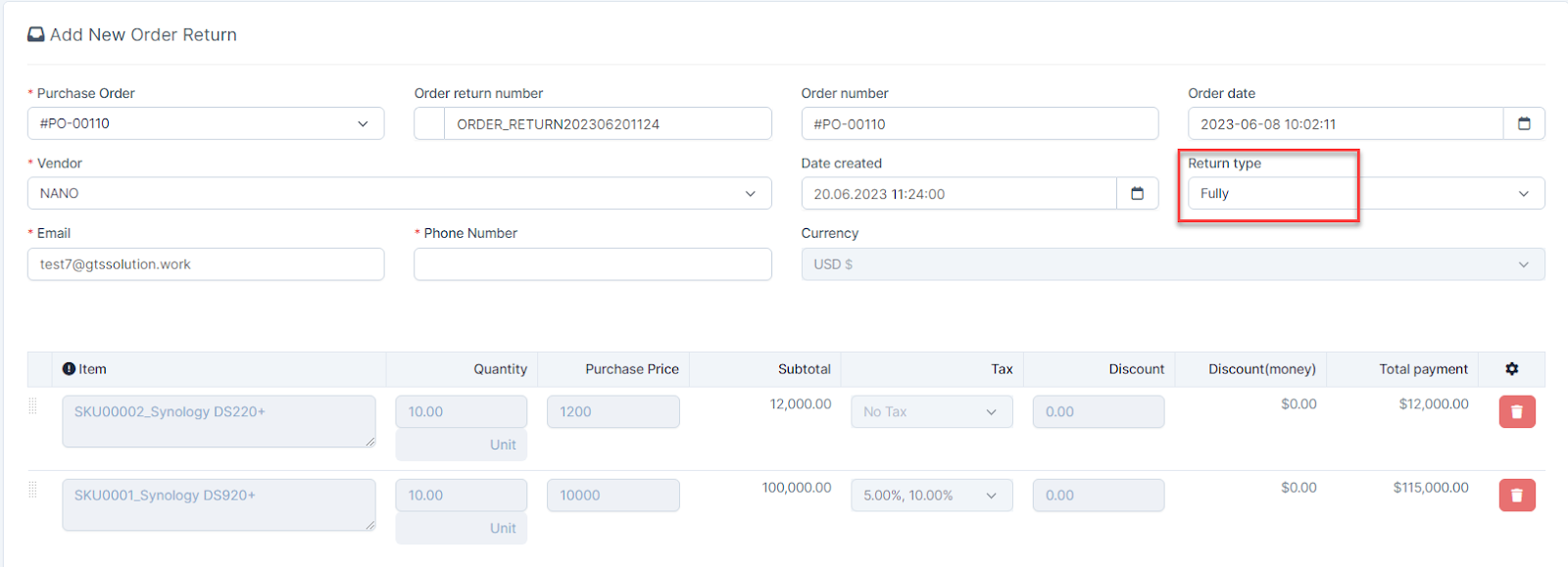Grab the drag handle of DS920+ row
Screen dimensions: 1568x567
point(32,489)
